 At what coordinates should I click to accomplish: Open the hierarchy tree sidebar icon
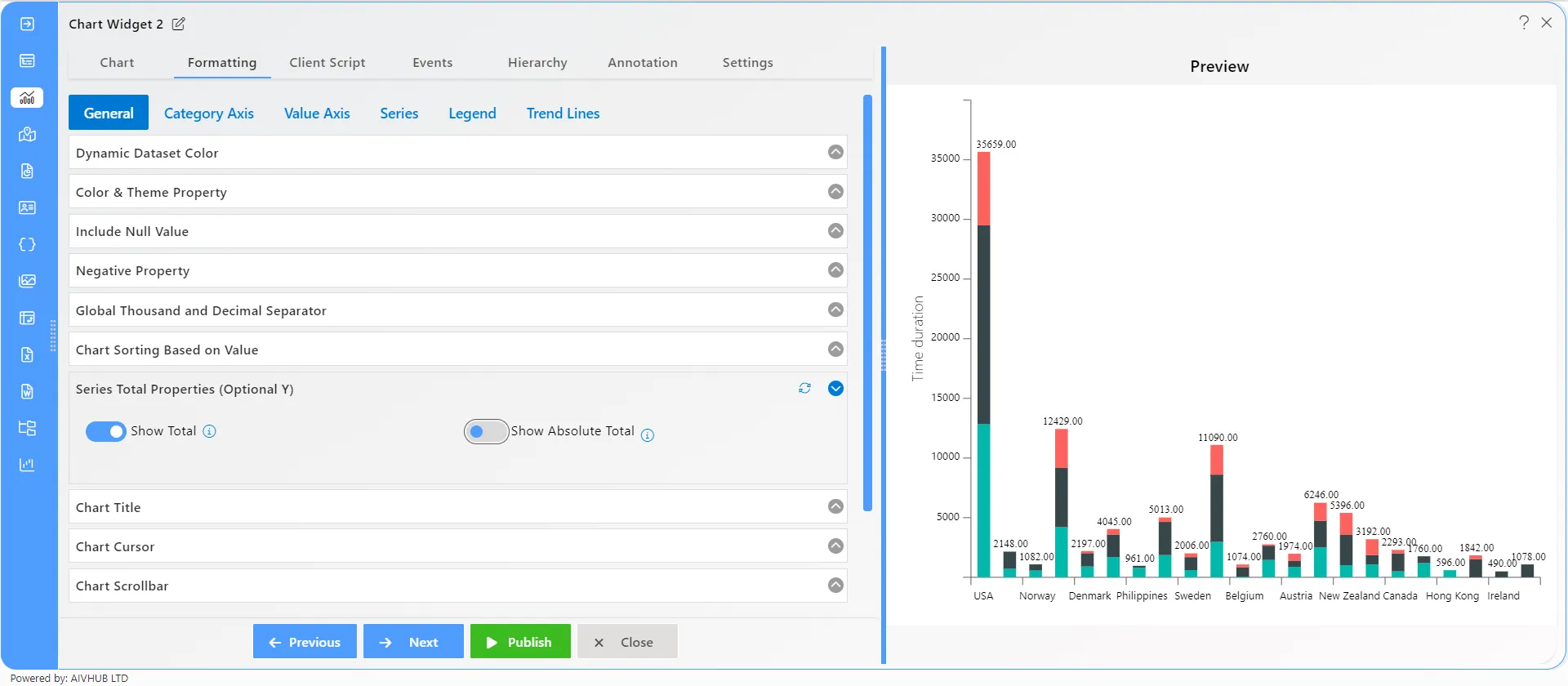pyautogui.click(x=27, y=428)
